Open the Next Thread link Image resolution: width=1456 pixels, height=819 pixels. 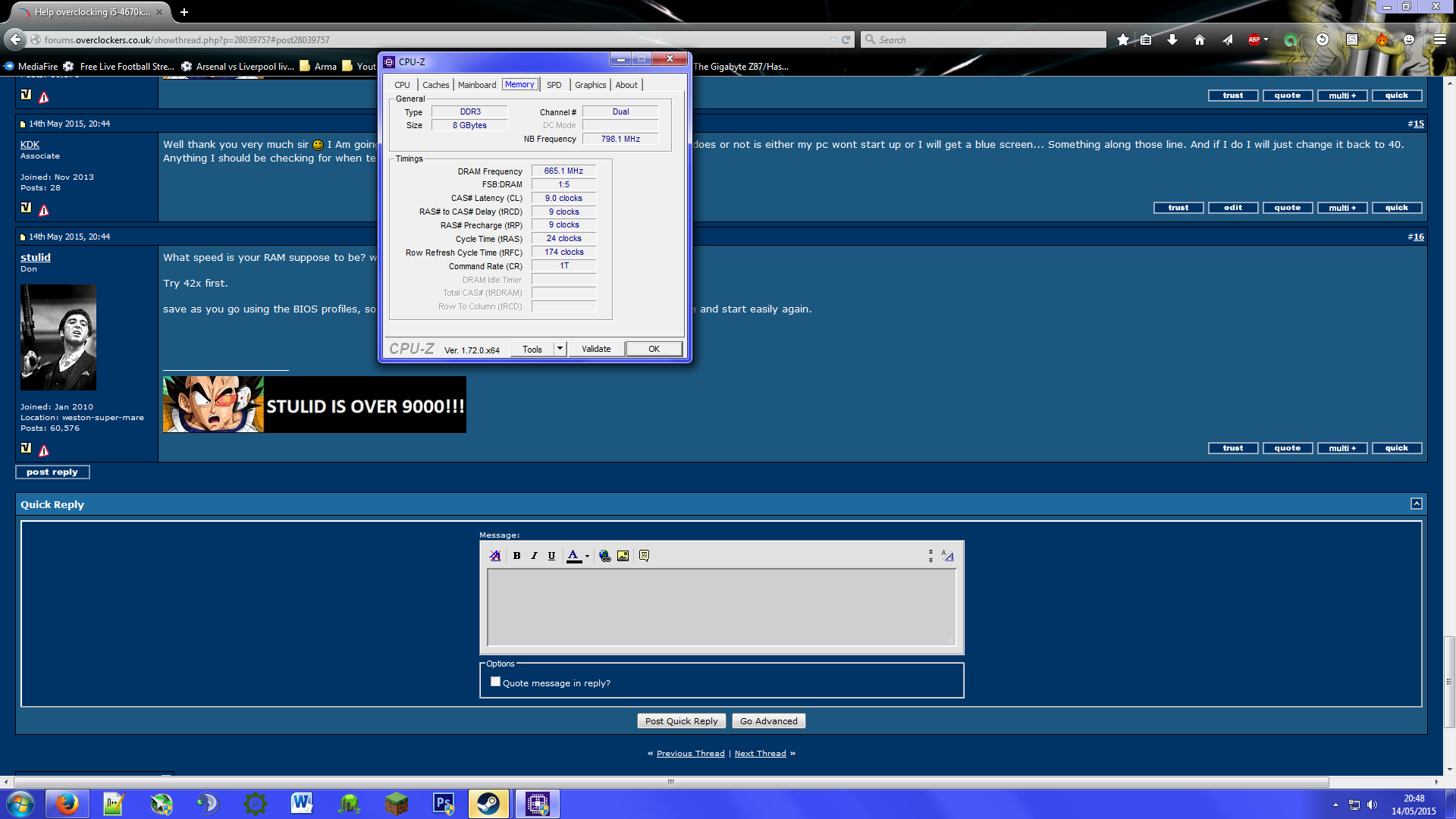pos(760,754)
